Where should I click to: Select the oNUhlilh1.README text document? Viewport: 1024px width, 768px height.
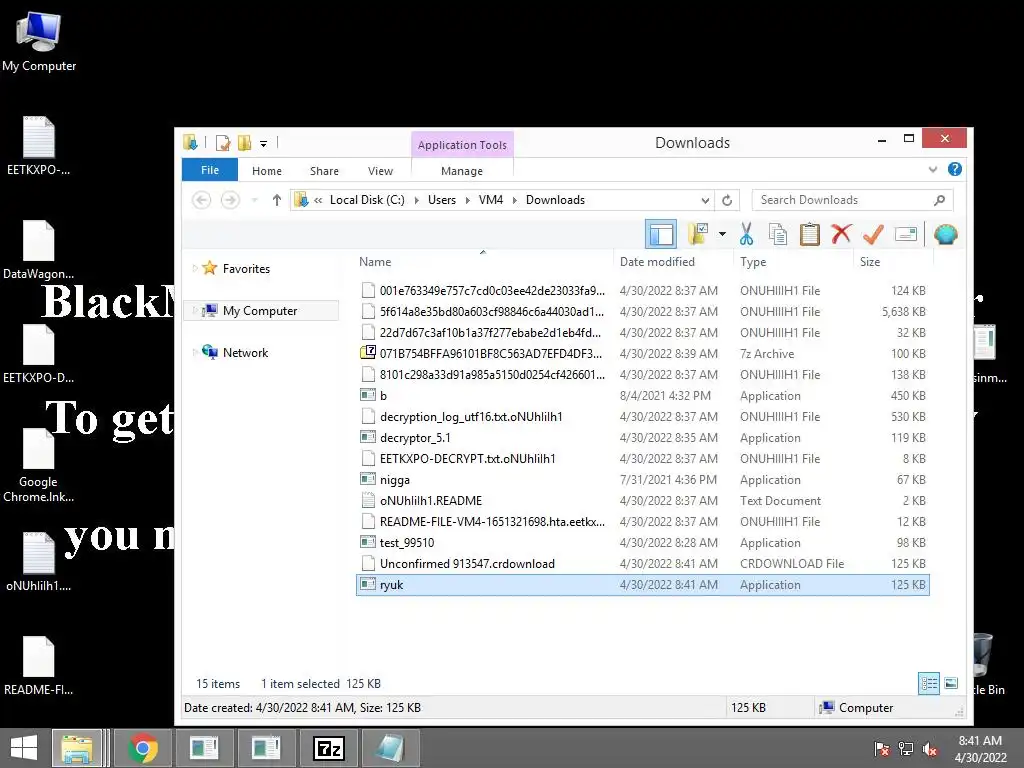(643, 501)
